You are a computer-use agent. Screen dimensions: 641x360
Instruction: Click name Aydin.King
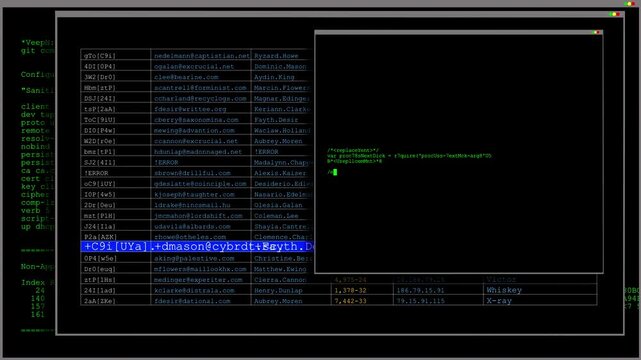tap(274, 77)
